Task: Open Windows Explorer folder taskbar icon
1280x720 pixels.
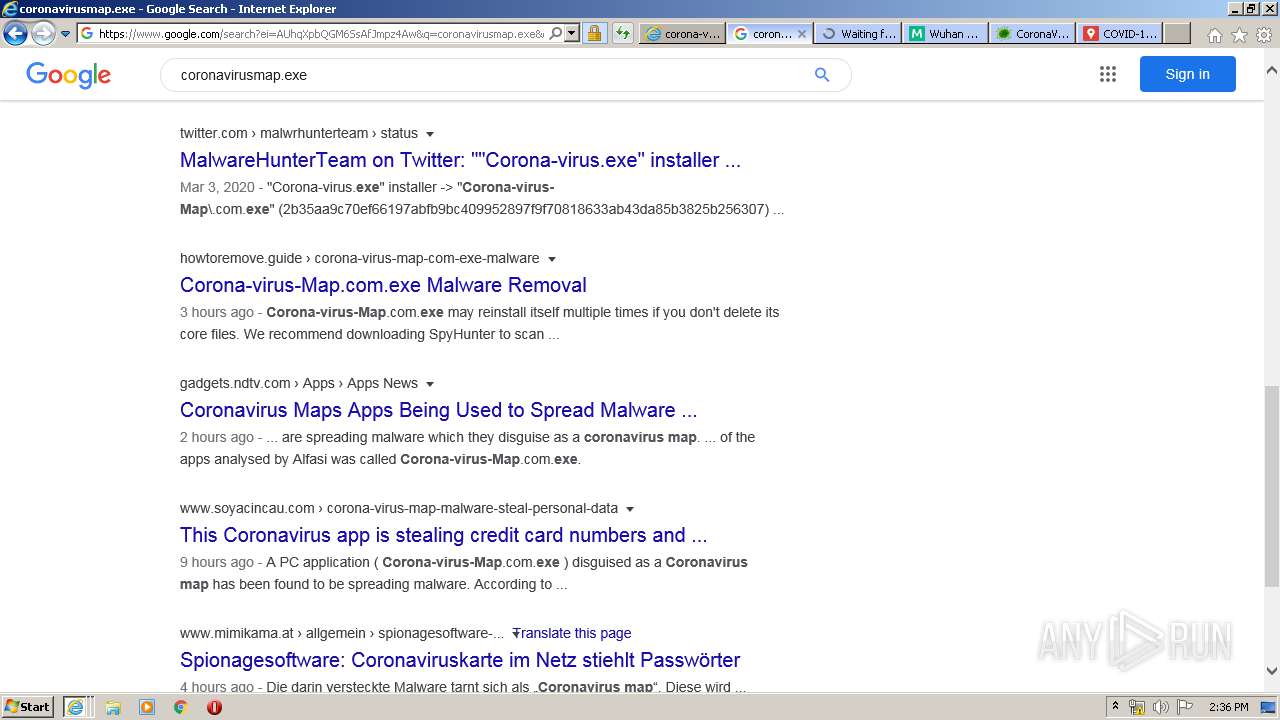Action: (113, 707)
